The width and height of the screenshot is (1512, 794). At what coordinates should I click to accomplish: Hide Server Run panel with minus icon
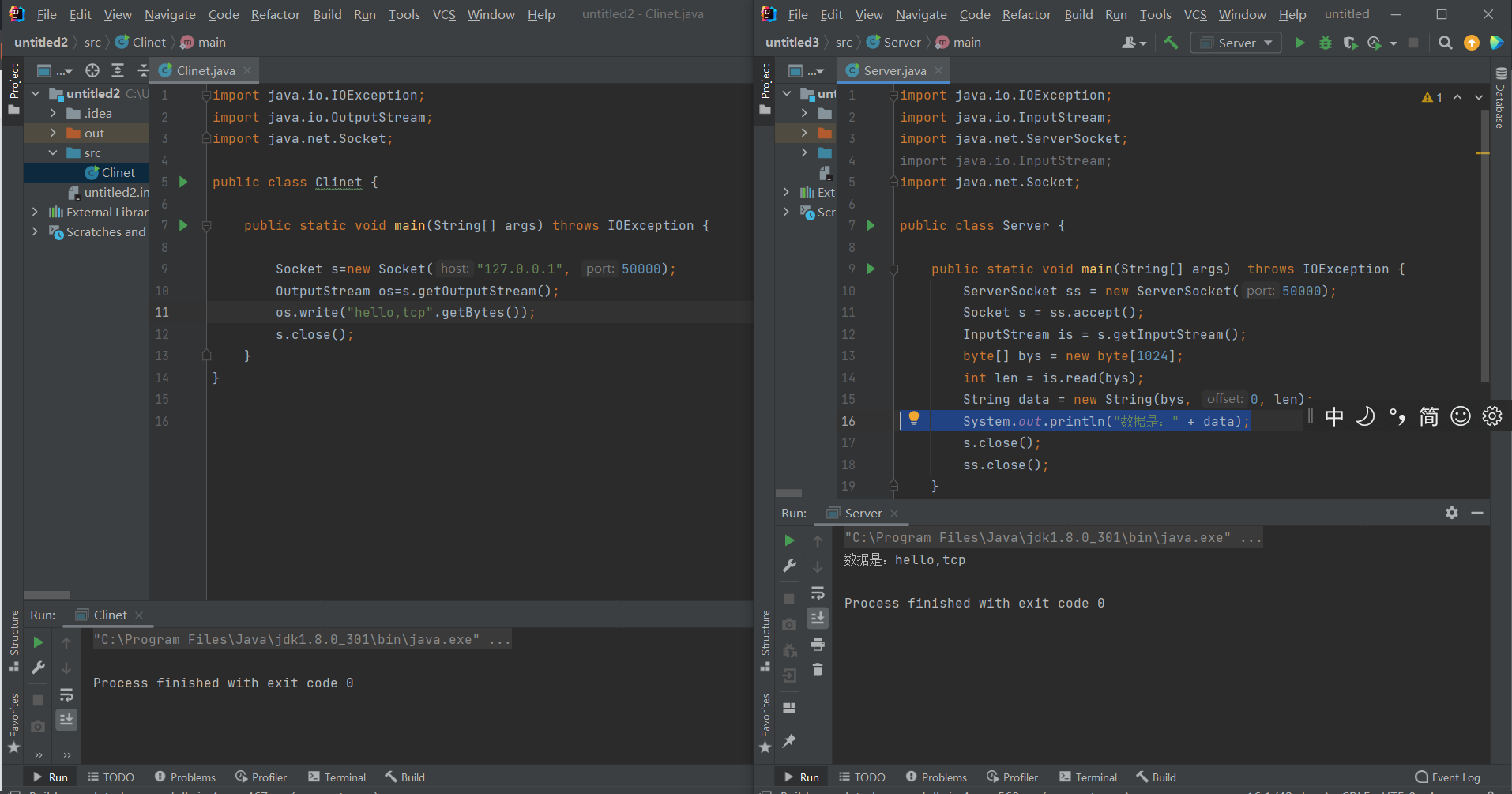tap(1477, 513)
